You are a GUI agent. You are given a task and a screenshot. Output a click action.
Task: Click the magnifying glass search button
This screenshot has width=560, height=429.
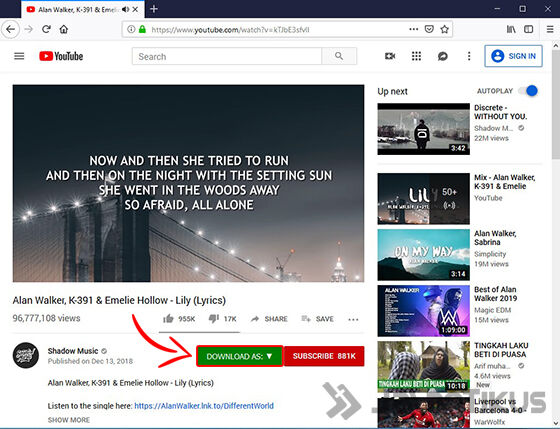point(339,56)
